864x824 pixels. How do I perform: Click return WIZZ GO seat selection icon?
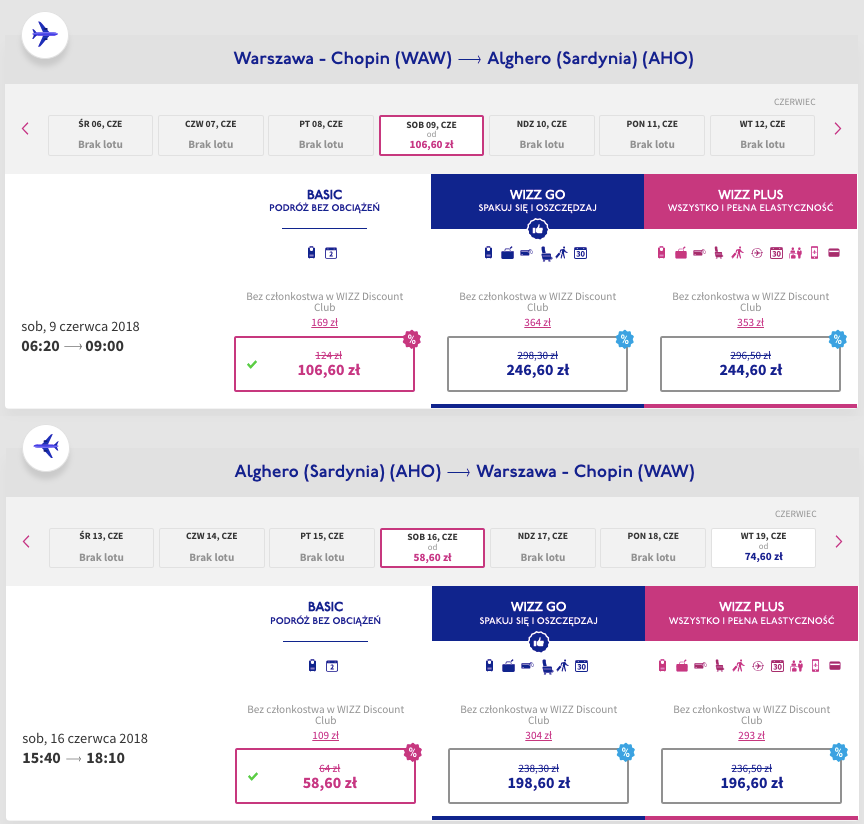pyautogui.click(x=547, y=666)
